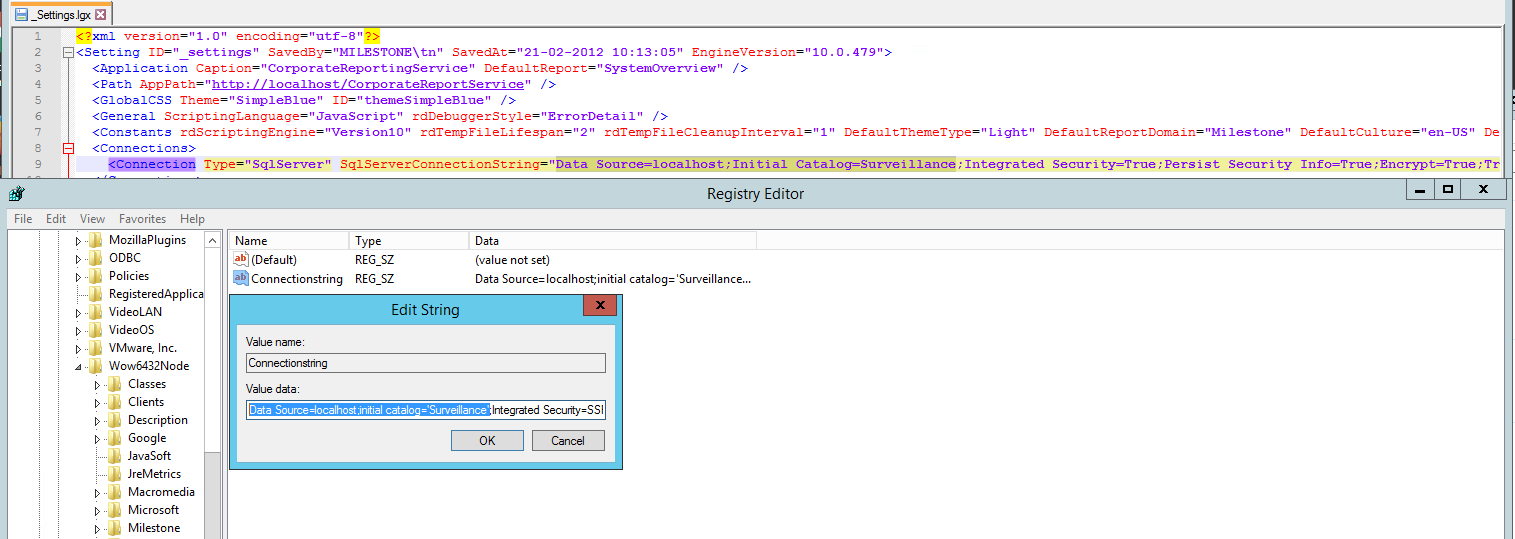Image resolution: width=1515 pixels, height=539 pixels.
Task: Expand the Microsoft registry key
Action: tap(98, 510)
